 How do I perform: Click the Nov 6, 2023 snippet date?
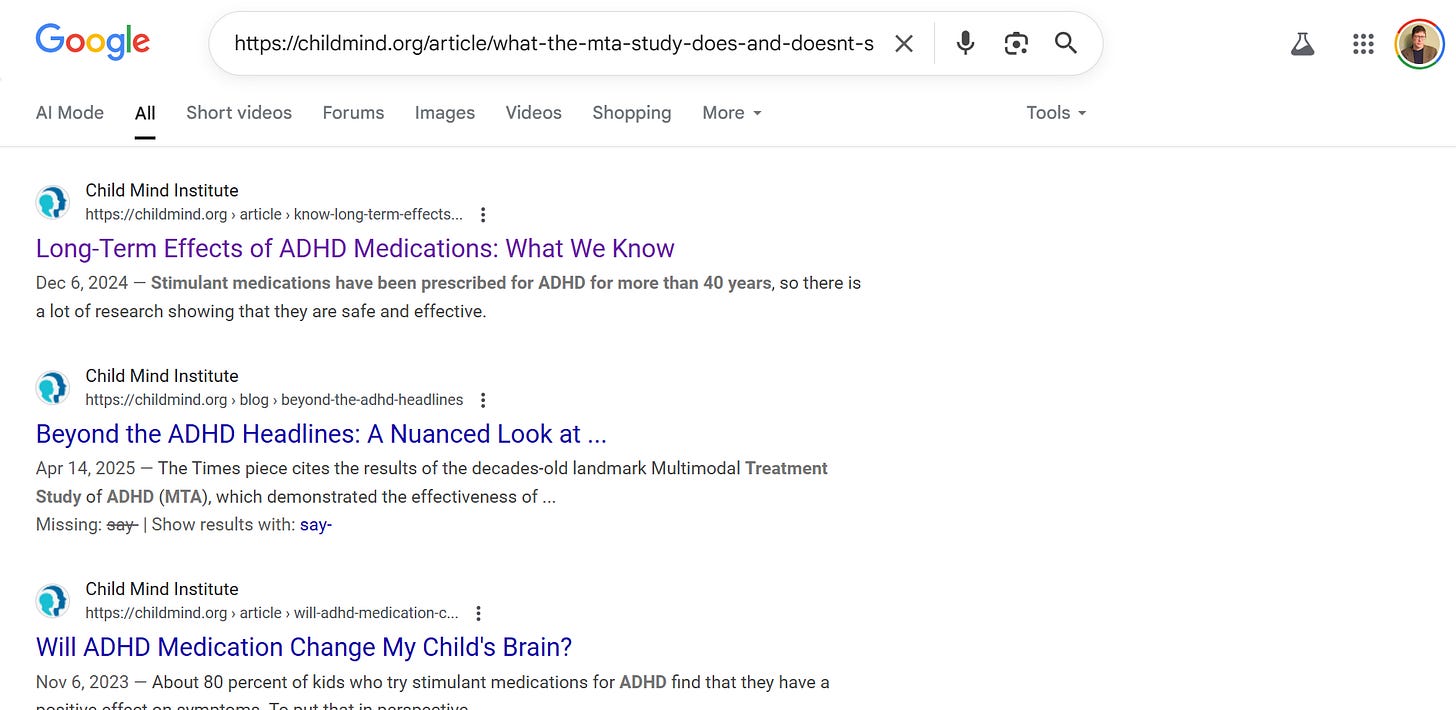82,682
